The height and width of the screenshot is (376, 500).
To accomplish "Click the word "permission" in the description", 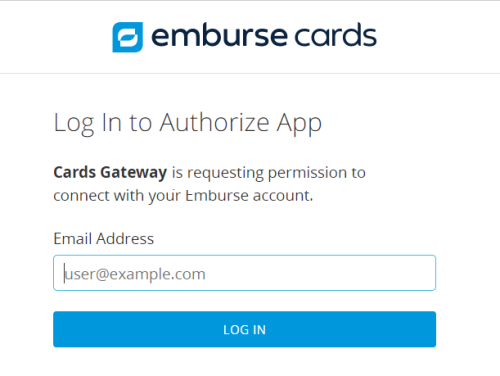I will click(x=307, y=173).
